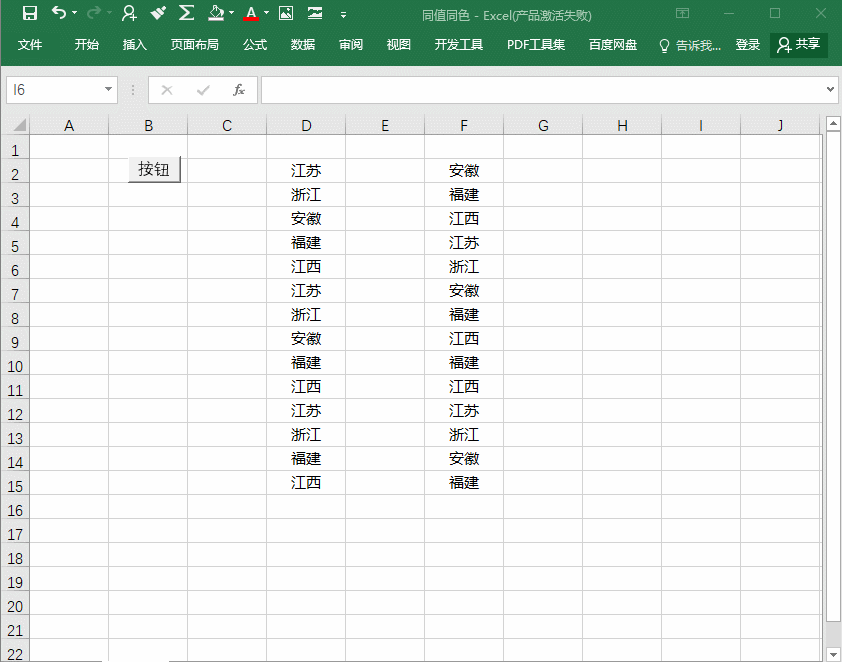Click the vertical scrollbar track
The height and width of the screenshot is (662, 842).
pyautogui.click(x=833, y=634)
